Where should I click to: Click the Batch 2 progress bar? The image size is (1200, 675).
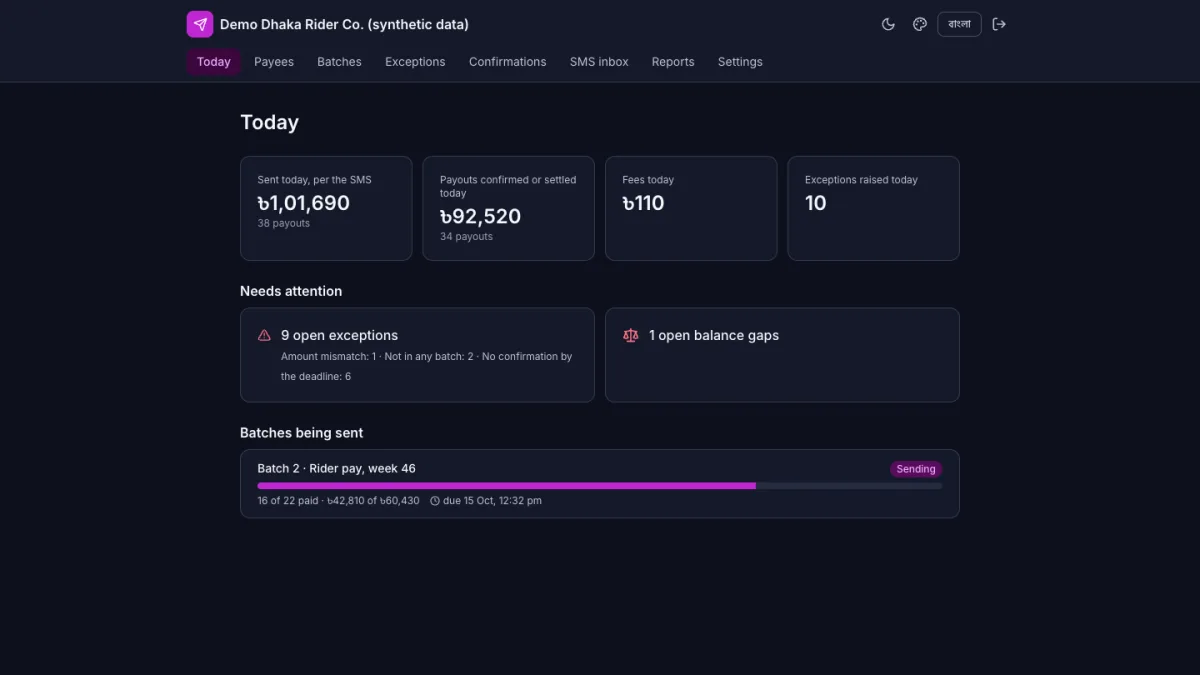(600, 486)
